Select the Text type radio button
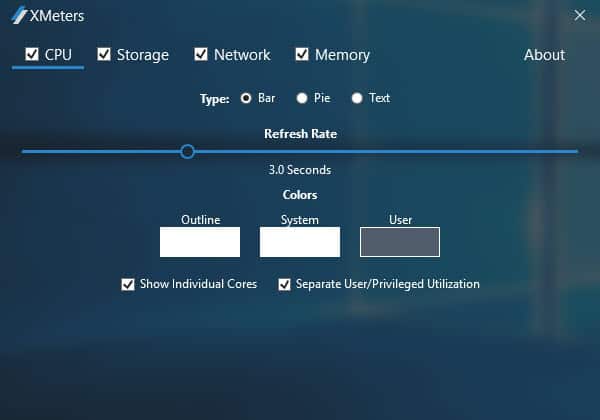The image size is (600, 420). pos(356,98)
